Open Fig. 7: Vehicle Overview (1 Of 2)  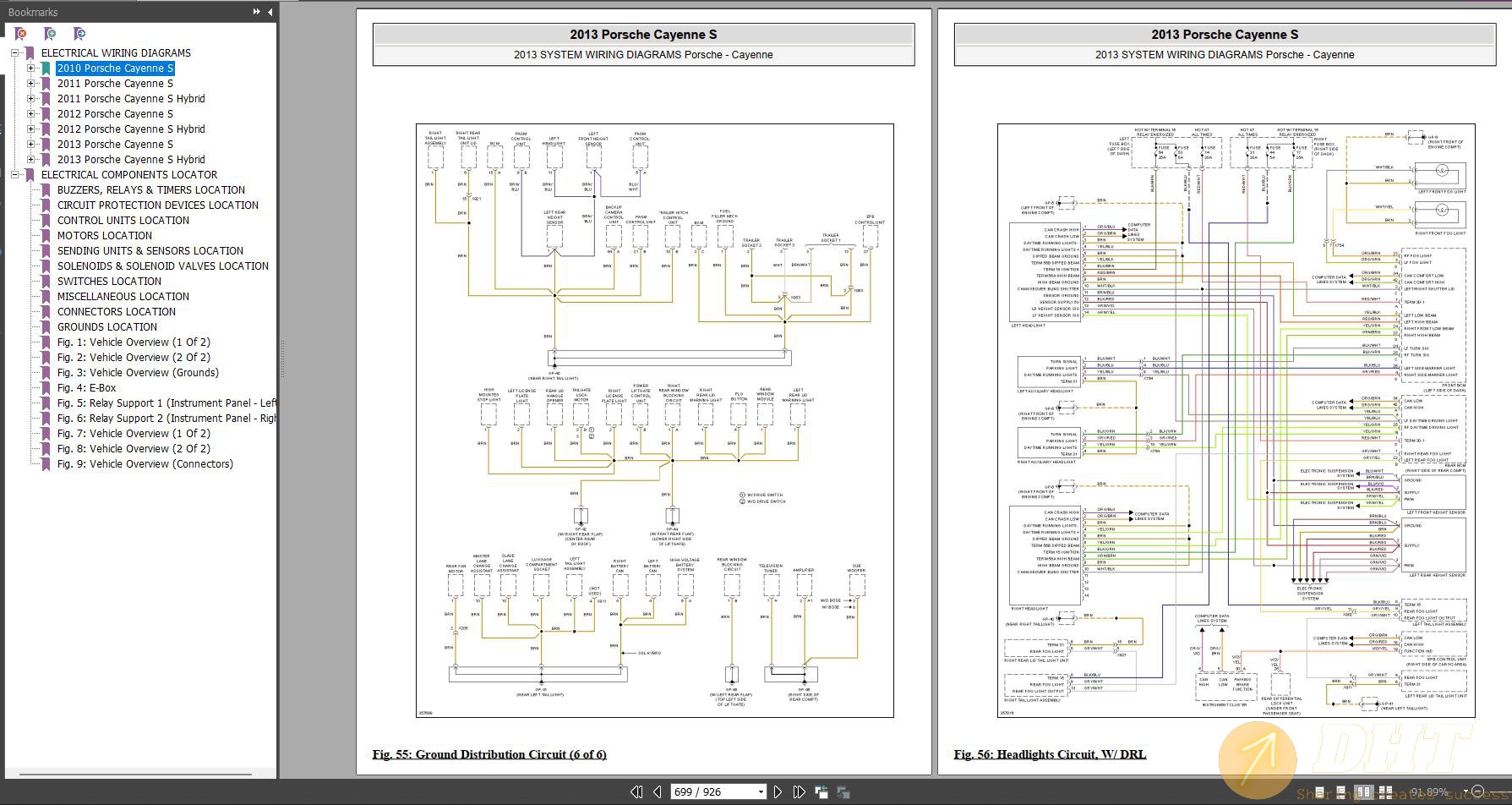[x=134, y=433]
